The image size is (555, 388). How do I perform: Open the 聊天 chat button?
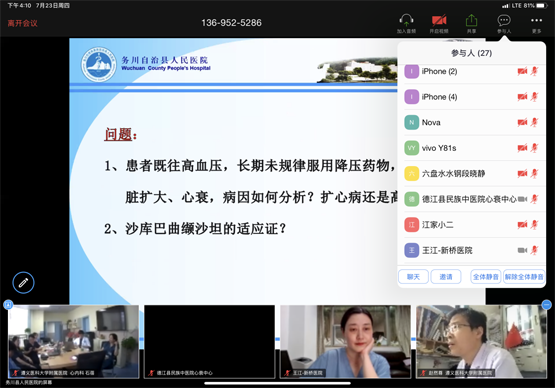coord(413,277)
